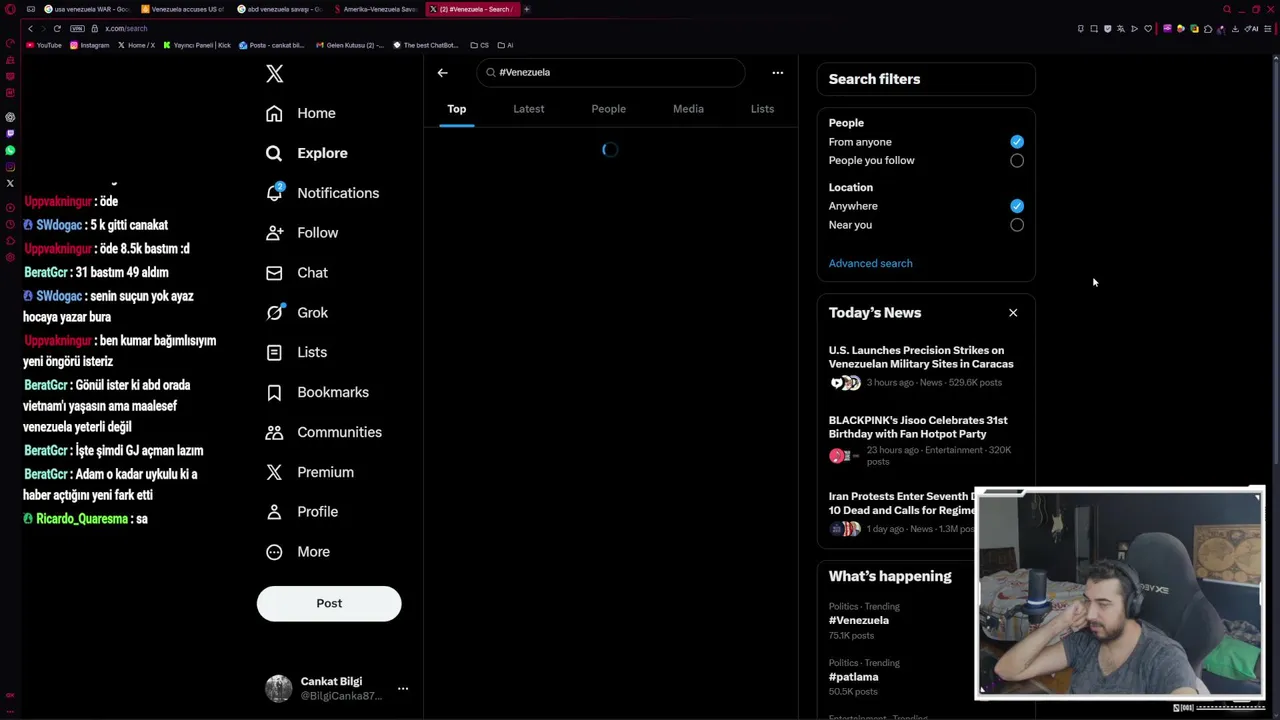Open Profile person icon
Viewport: 1280px width, 720px height.
(274, 511)
